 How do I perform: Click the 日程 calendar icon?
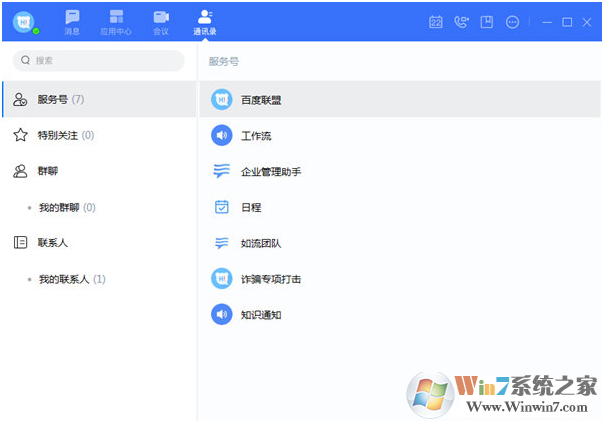point(221,207)
